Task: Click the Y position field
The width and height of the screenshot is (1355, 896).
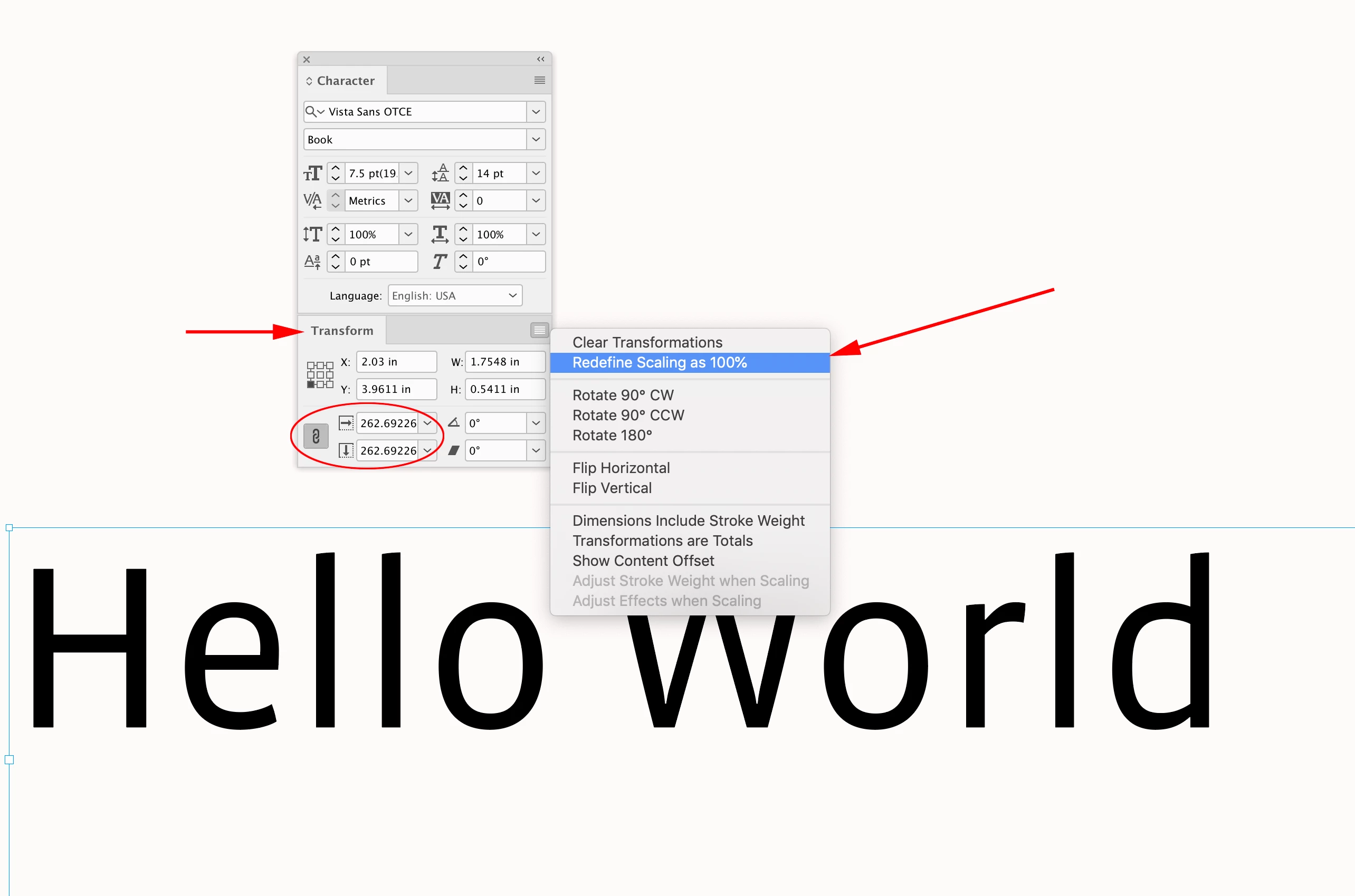Action: [x=397, y=389]
